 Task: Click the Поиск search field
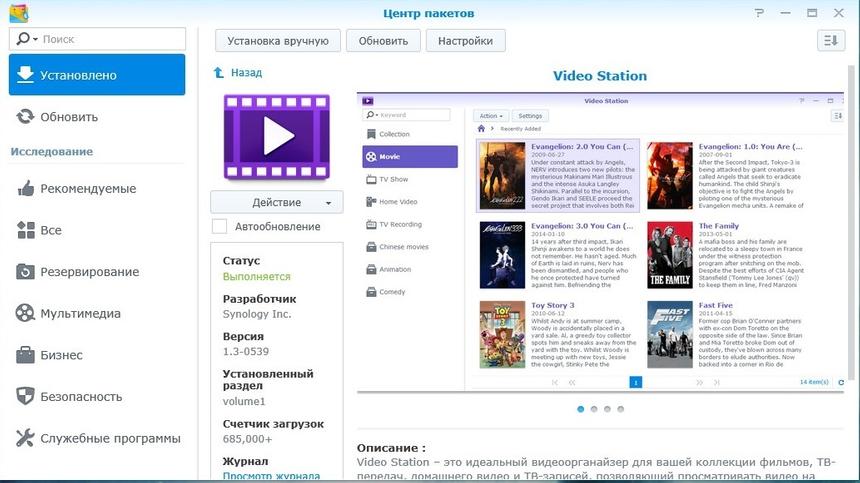coord(97,39)
